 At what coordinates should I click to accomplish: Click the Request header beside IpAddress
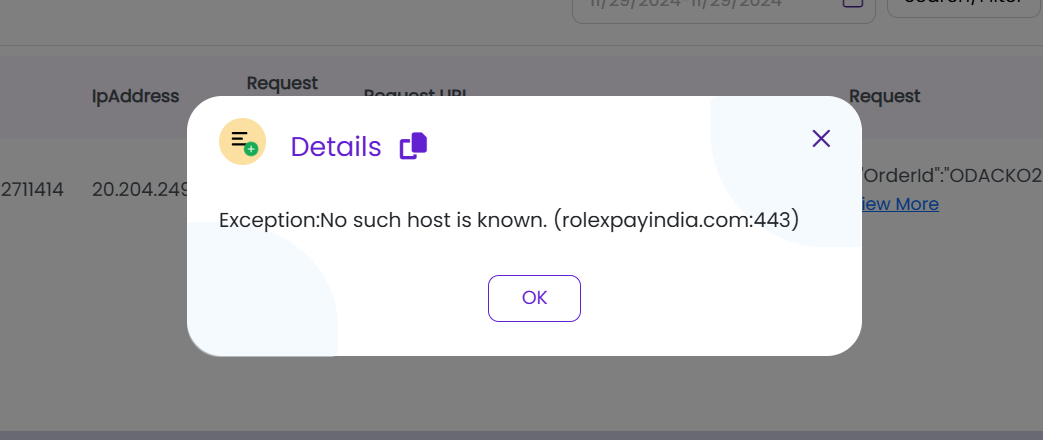pyautogui.click(x=282, y=83)
